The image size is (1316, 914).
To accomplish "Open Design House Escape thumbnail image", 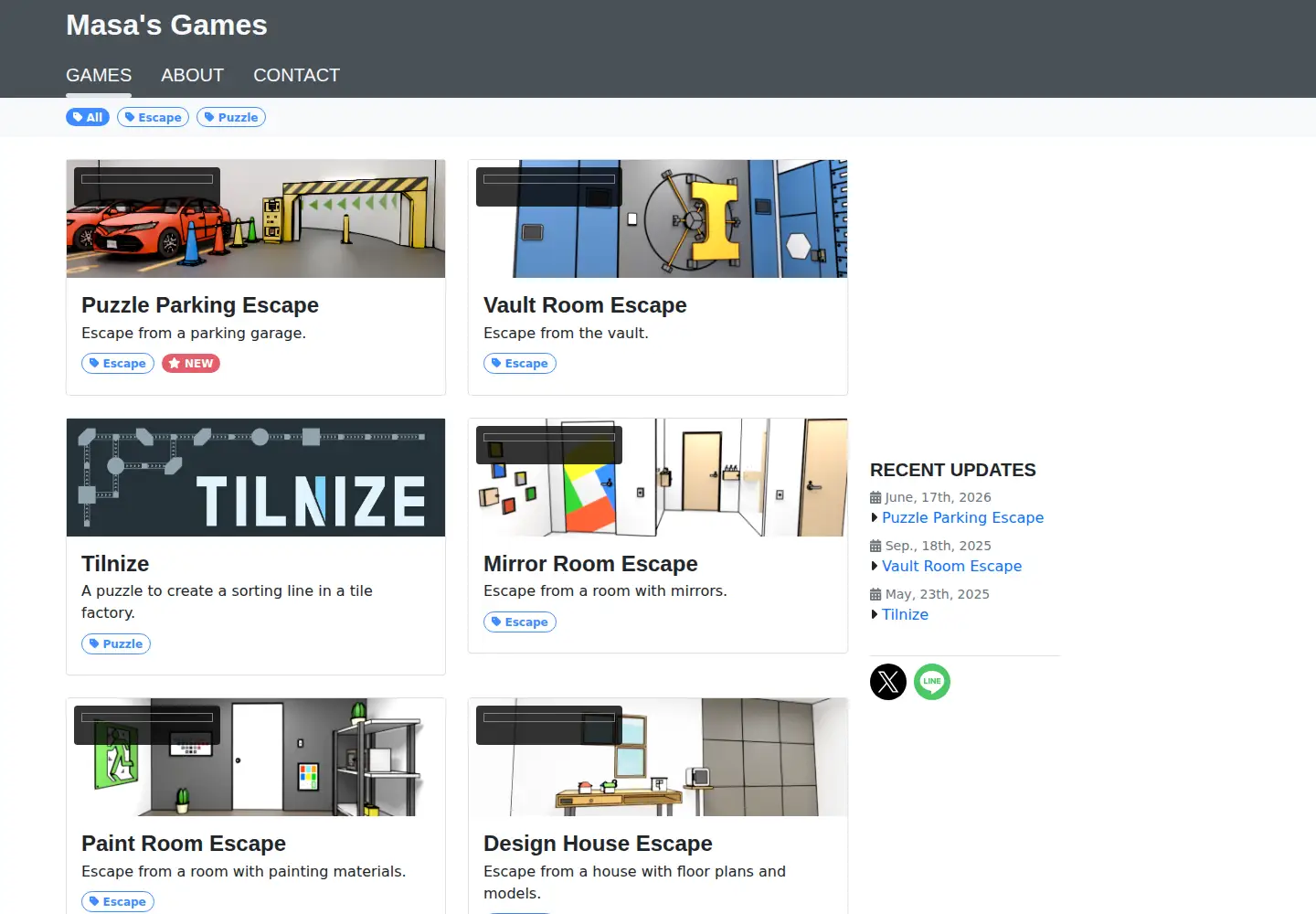I will (x=658, y=758).
